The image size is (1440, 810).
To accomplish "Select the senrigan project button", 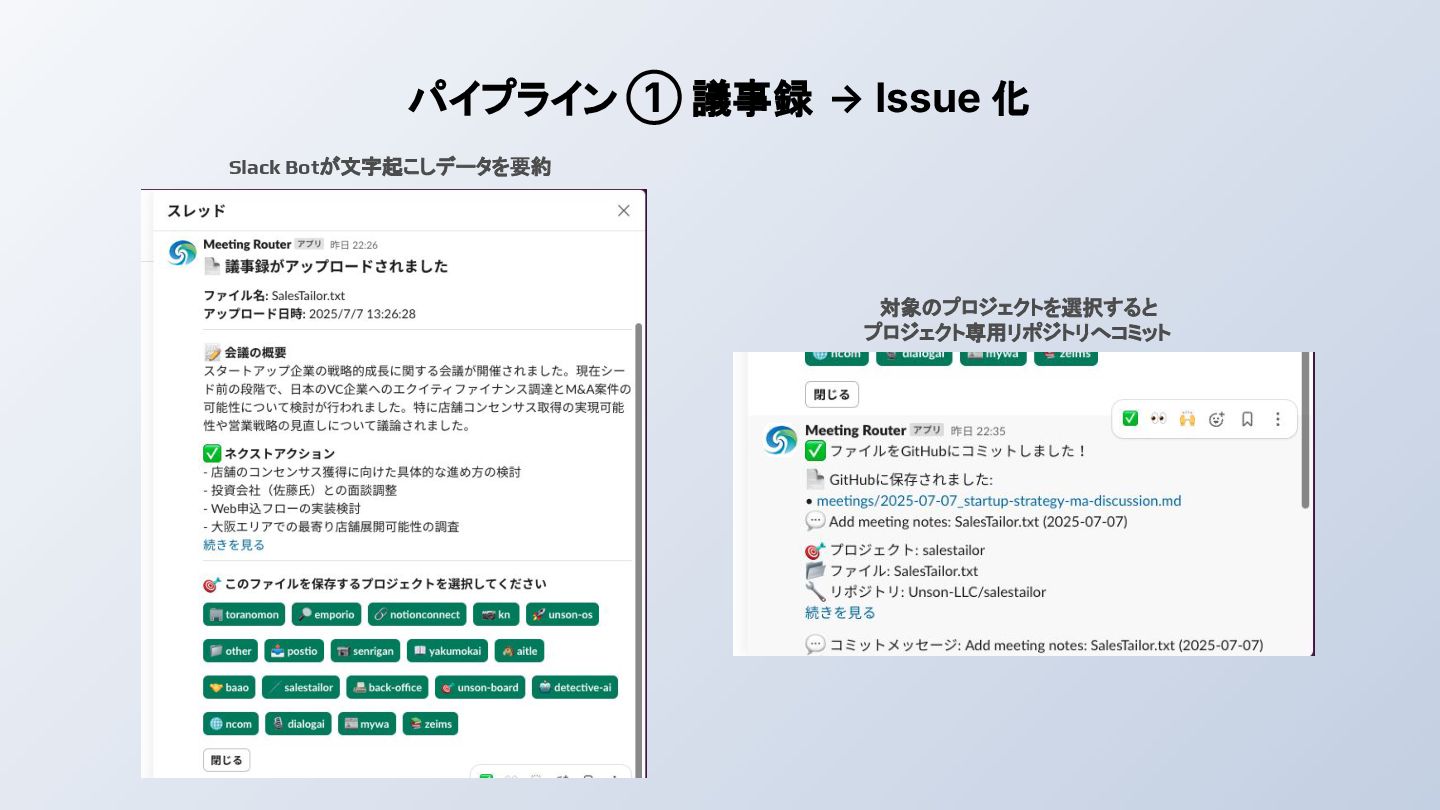I will 365,651.
